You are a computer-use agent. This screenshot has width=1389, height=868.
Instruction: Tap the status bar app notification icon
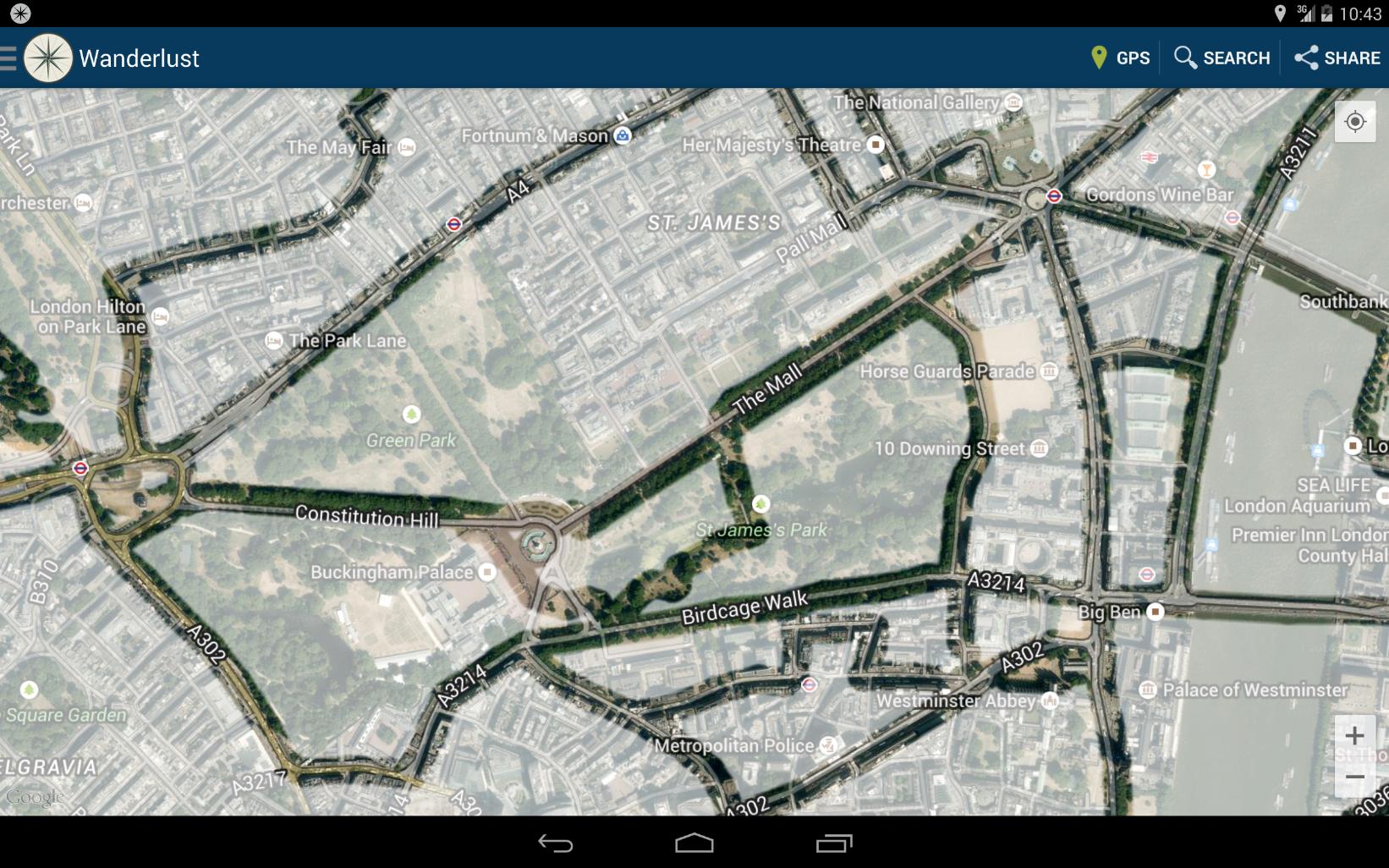(20, 13)
